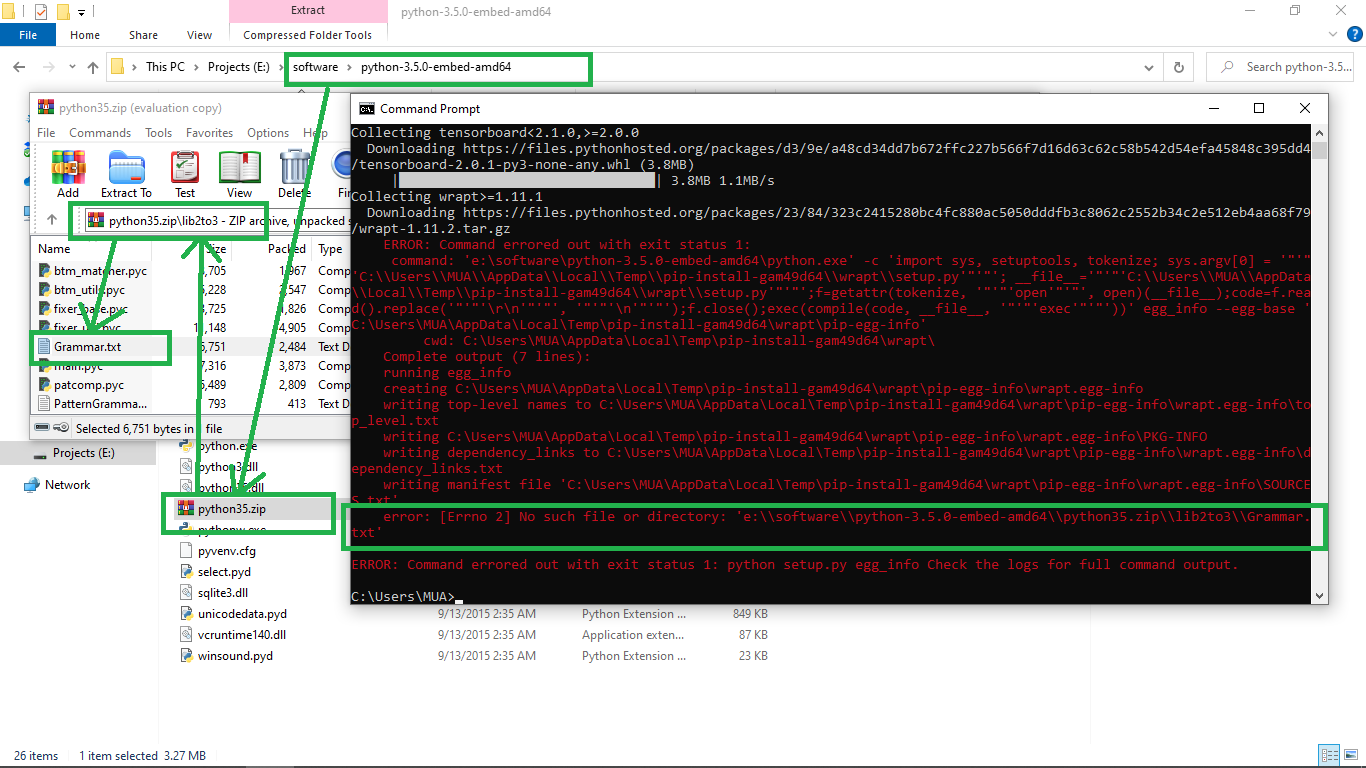
Task: Open the Customize Quick Access Toolbar dropdown
Action: [x=82, y=12]
